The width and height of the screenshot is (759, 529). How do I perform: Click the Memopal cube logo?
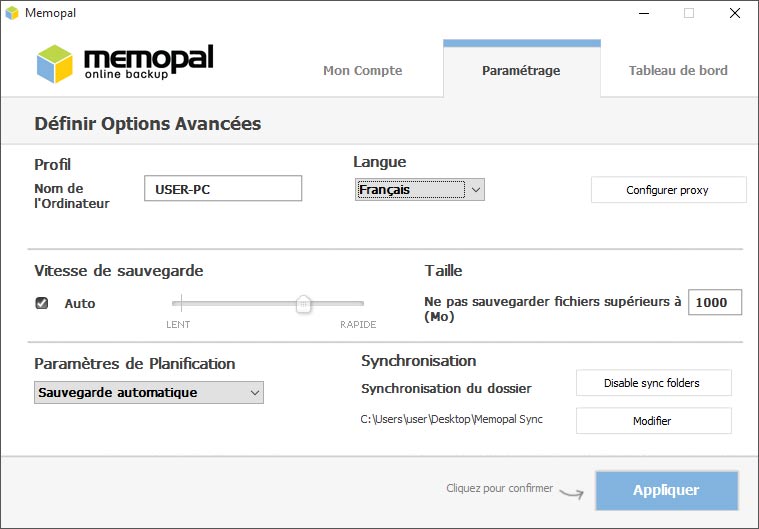pos(55,64)
